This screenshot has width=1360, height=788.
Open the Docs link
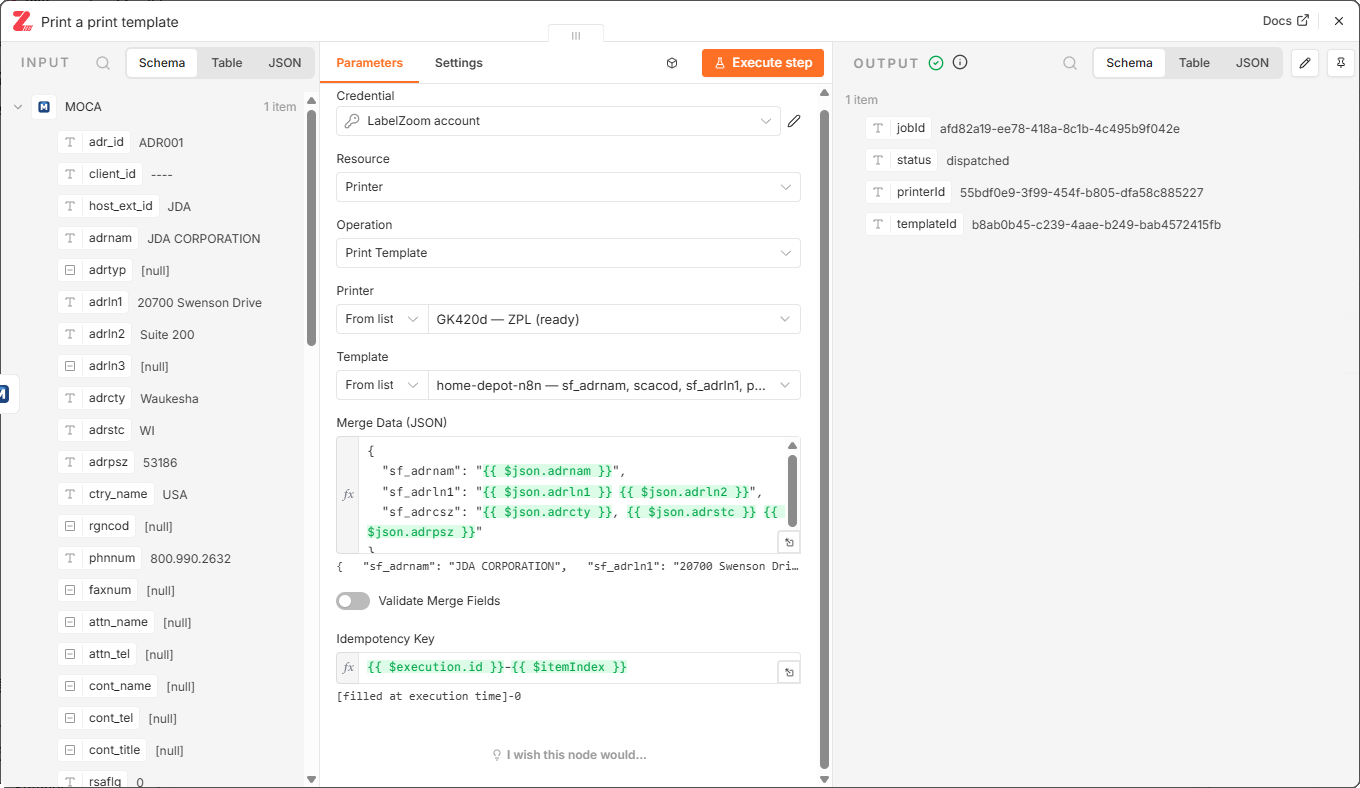click(1286, 21)
